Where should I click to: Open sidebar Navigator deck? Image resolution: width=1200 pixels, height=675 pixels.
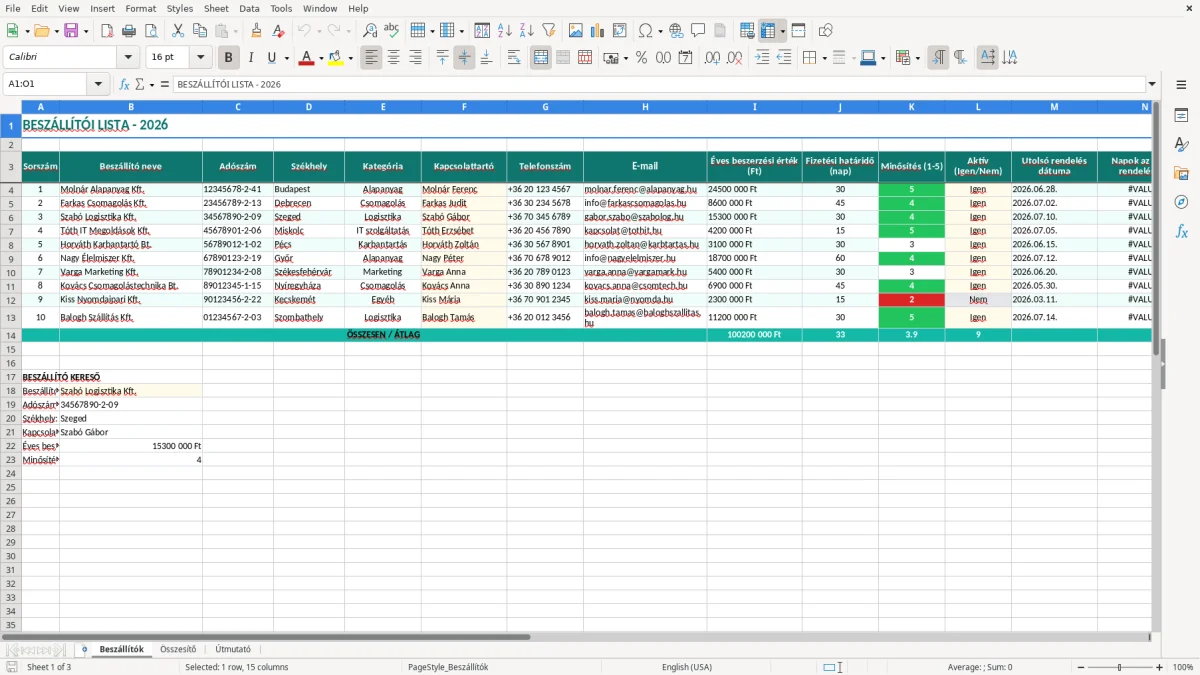pos(1182,202)
